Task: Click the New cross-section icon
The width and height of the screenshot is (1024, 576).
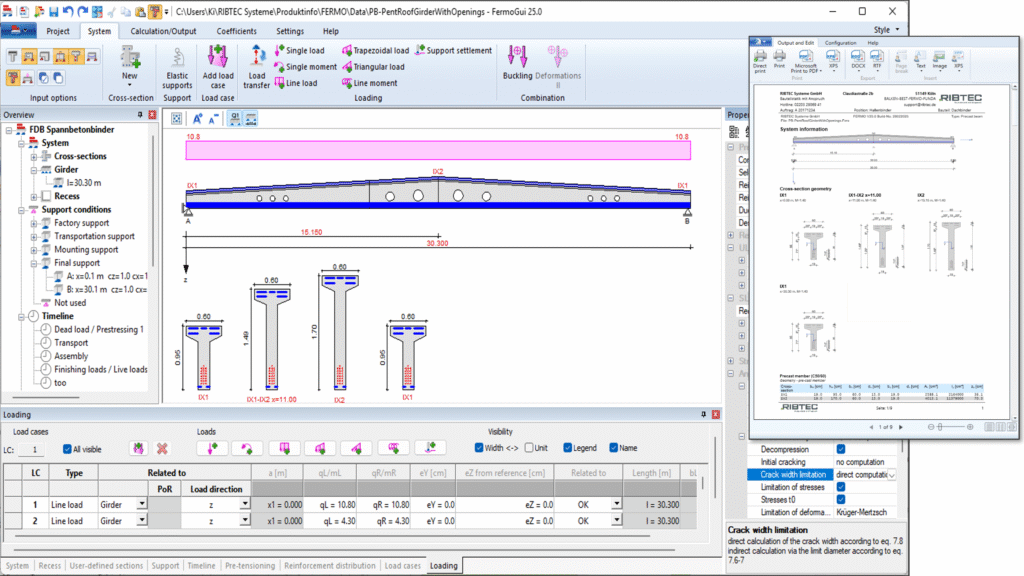Action: pos(130,67)
